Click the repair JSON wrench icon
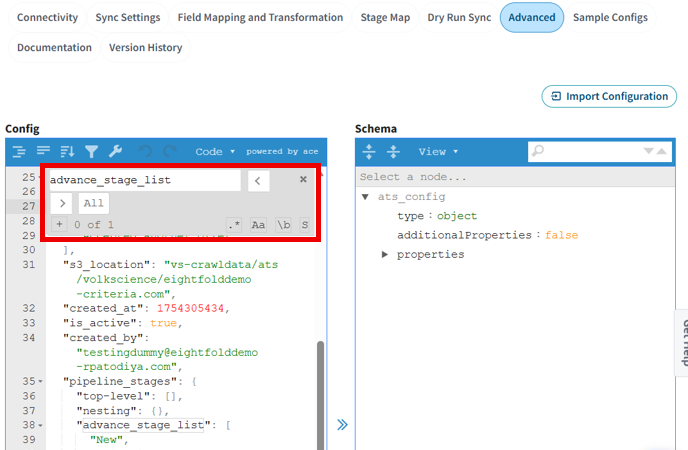 (115, 152)
